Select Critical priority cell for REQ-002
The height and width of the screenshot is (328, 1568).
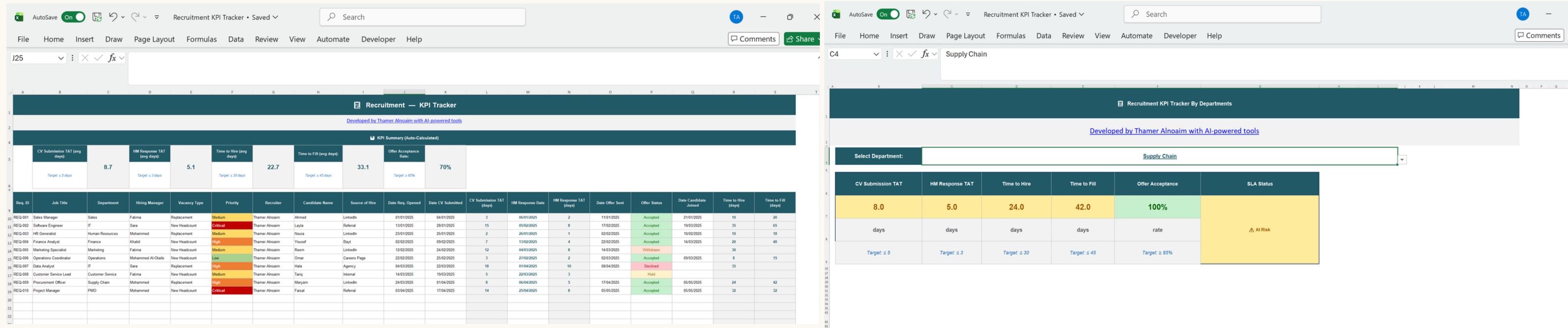232,226
